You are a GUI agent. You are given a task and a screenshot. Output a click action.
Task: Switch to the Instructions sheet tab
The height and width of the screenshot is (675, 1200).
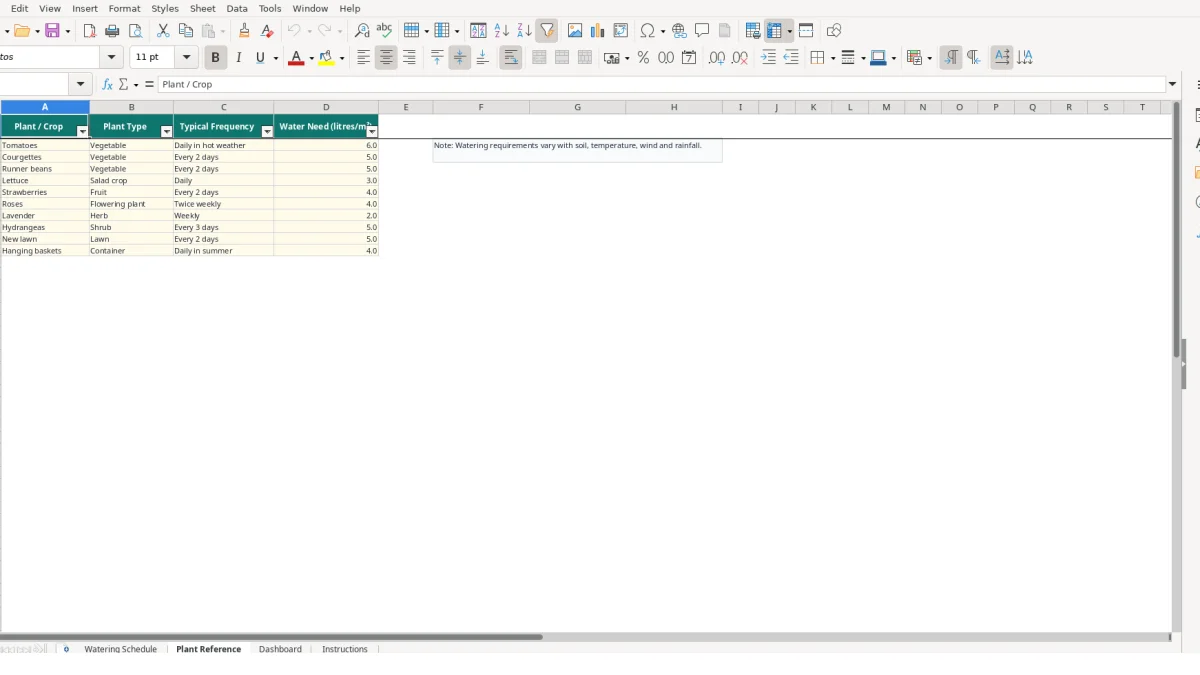coord(345,649)
